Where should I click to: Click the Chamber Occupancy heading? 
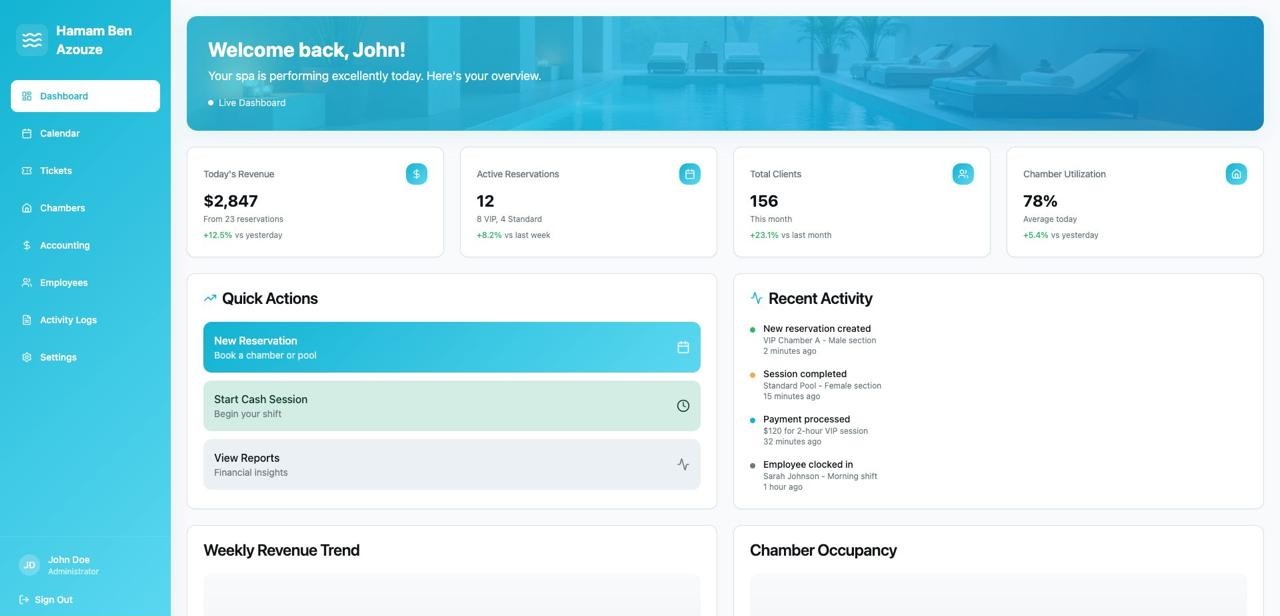click(x=823, y=551)
